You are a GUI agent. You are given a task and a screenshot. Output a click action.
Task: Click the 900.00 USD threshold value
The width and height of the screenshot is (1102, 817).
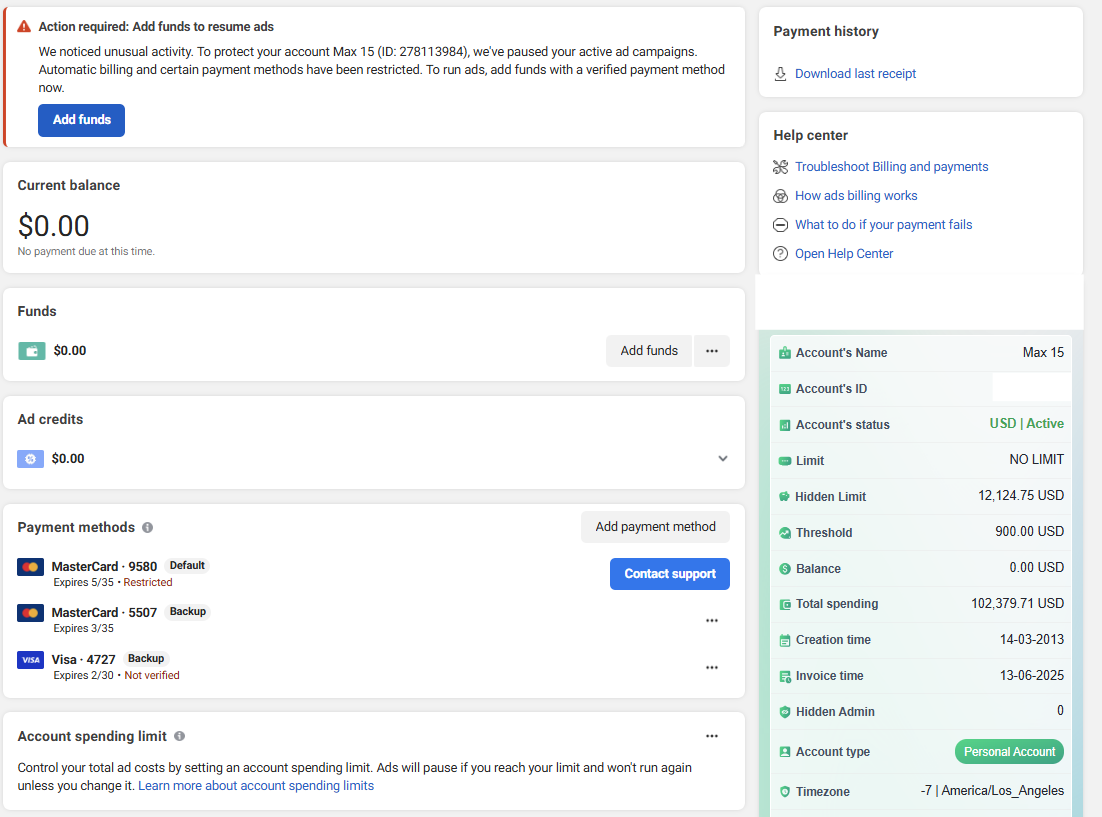coord(1029,532)
